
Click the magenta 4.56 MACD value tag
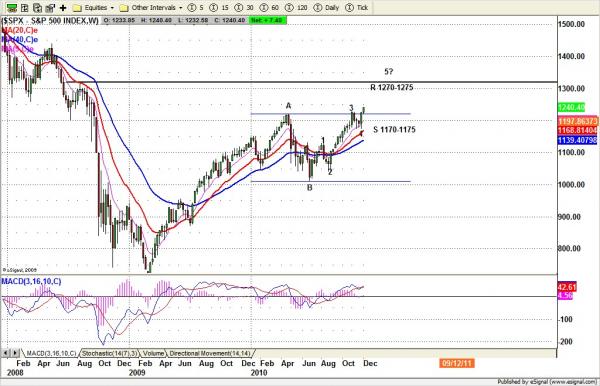tap(565, 296)
